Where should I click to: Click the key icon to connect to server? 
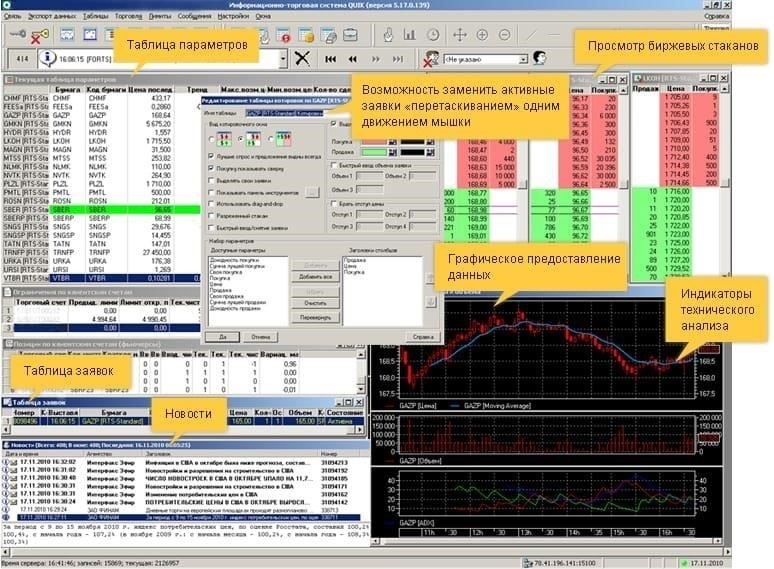(17, 35)
